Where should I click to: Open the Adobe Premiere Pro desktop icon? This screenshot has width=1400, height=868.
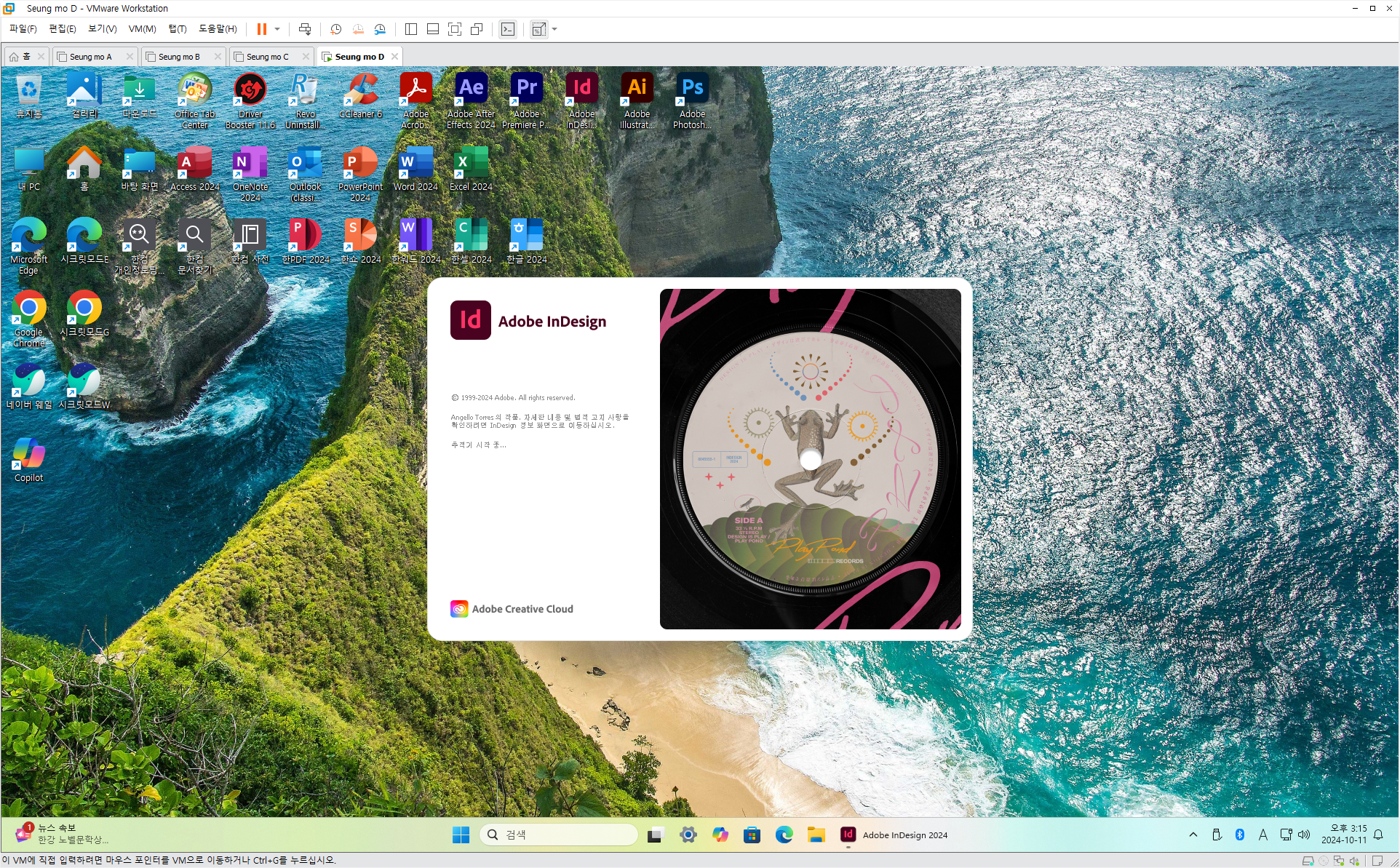(x=526, y=100)
